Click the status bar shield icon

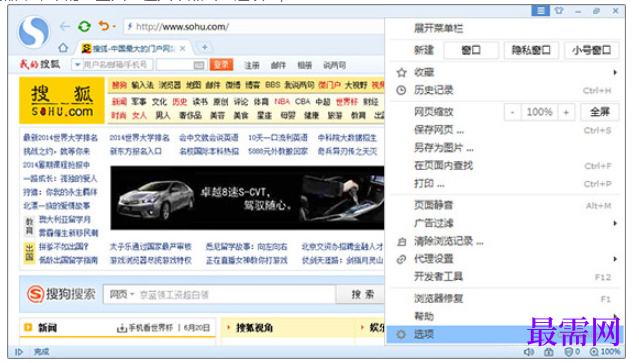(x=568, y=352)
